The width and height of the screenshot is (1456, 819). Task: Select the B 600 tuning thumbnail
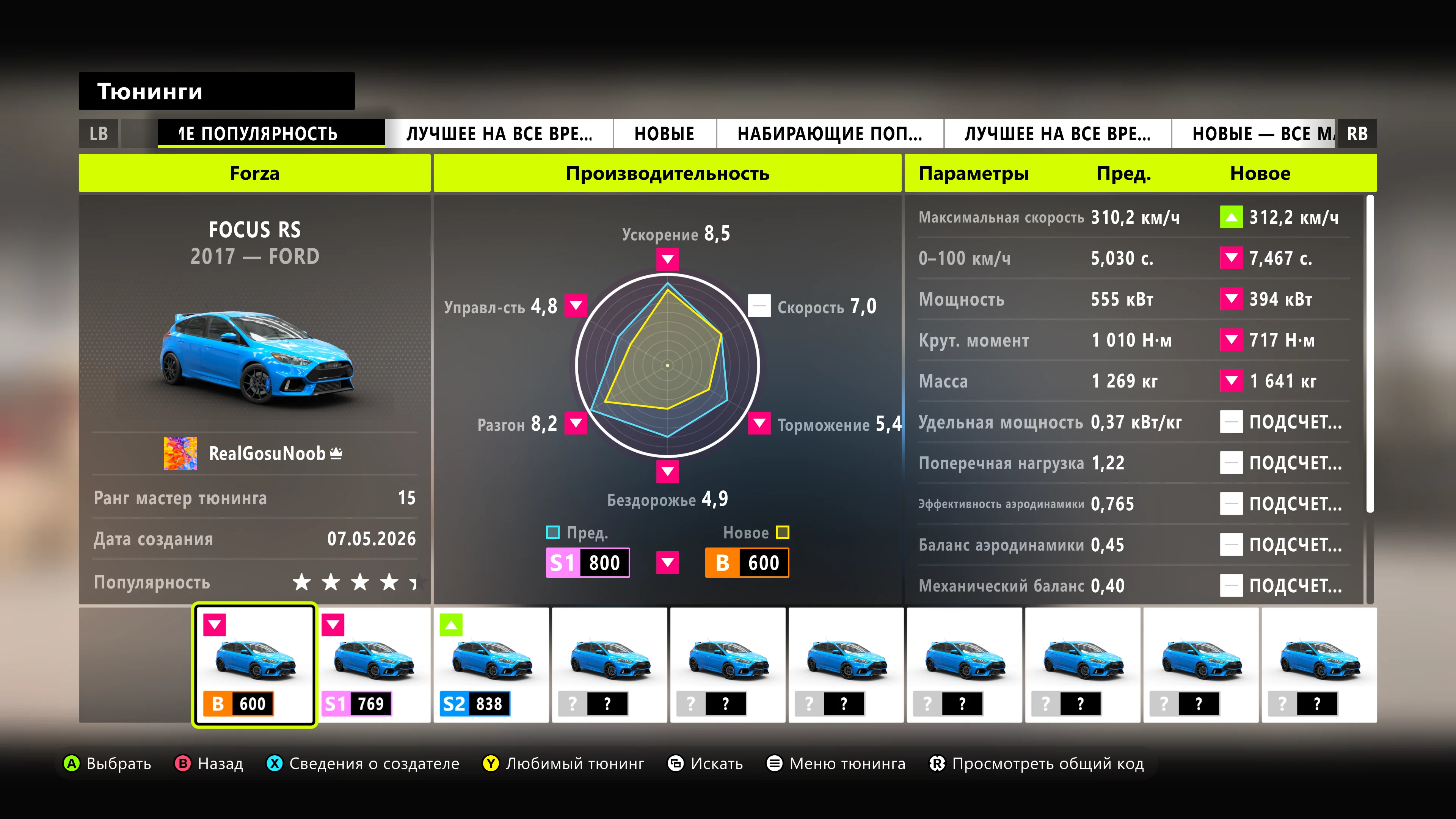click(254, 665)
